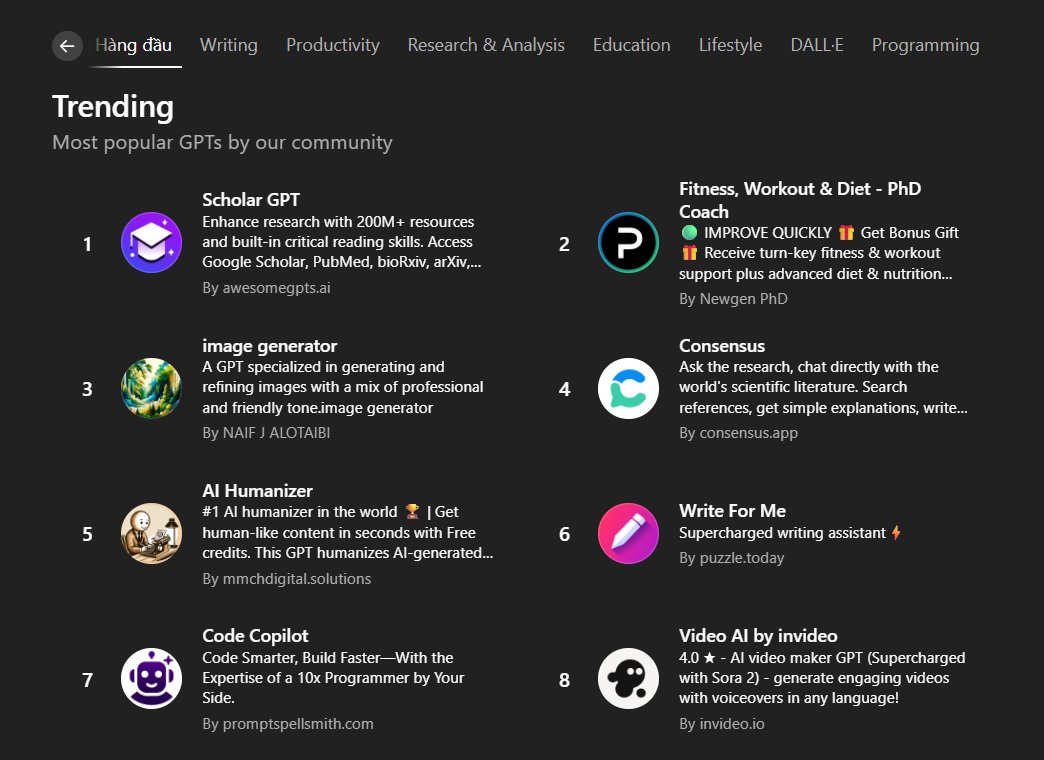Open the Video AI by invideo title
The width and height of the screenshot is (1044, 760).
point(758,636)
